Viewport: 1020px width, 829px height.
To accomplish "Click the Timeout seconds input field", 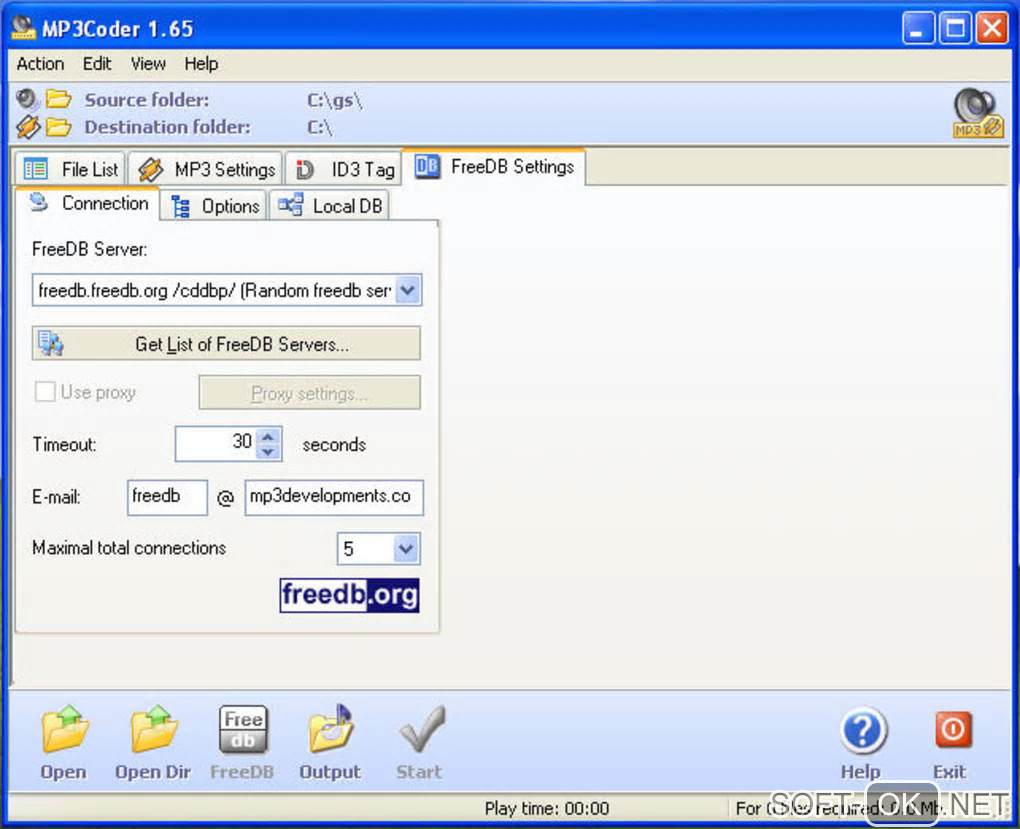I will pos(217,444).
